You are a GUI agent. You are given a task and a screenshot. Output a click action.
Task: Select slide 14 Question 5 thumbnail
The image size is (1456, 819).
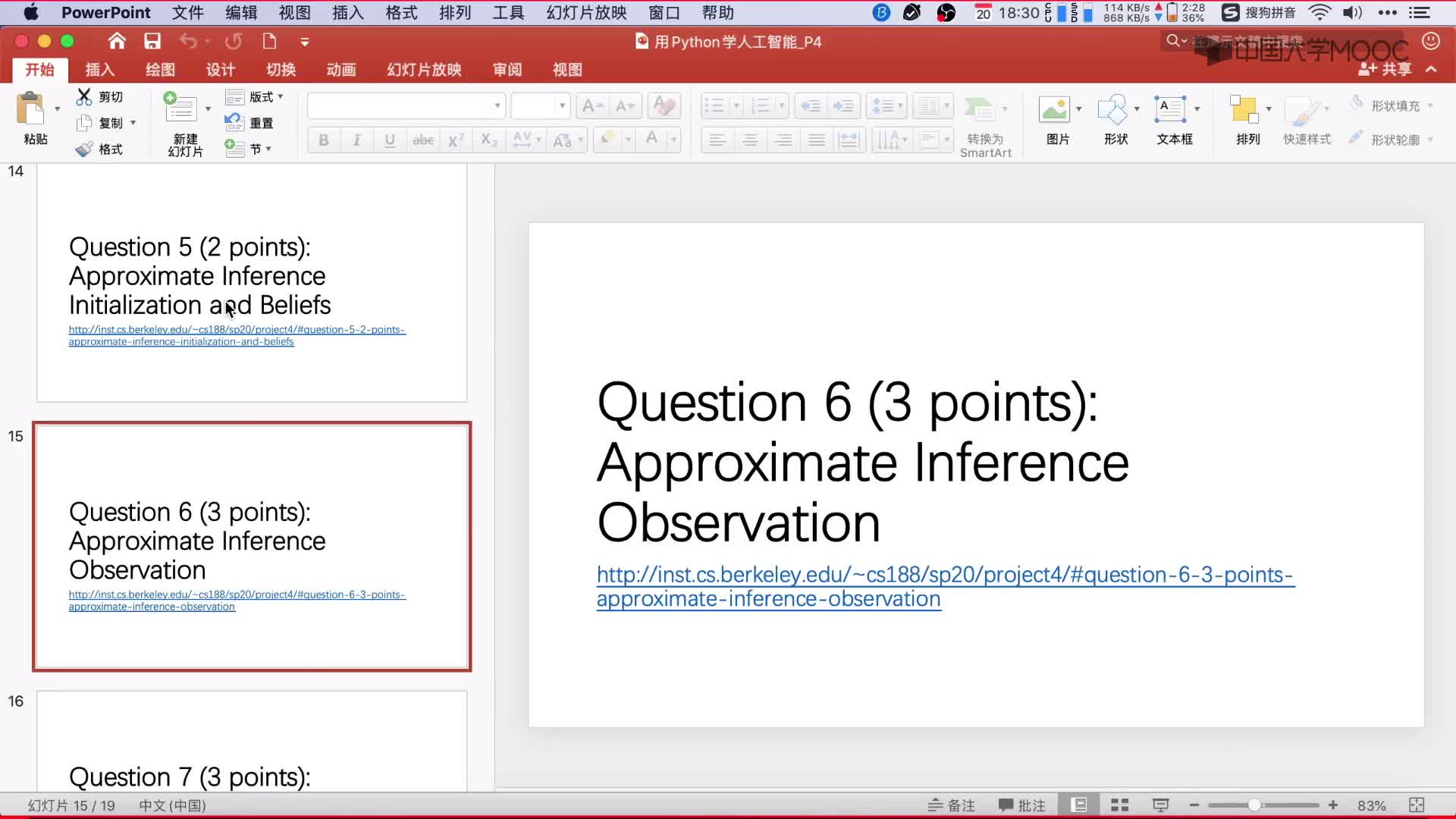(x=252, y=282)
